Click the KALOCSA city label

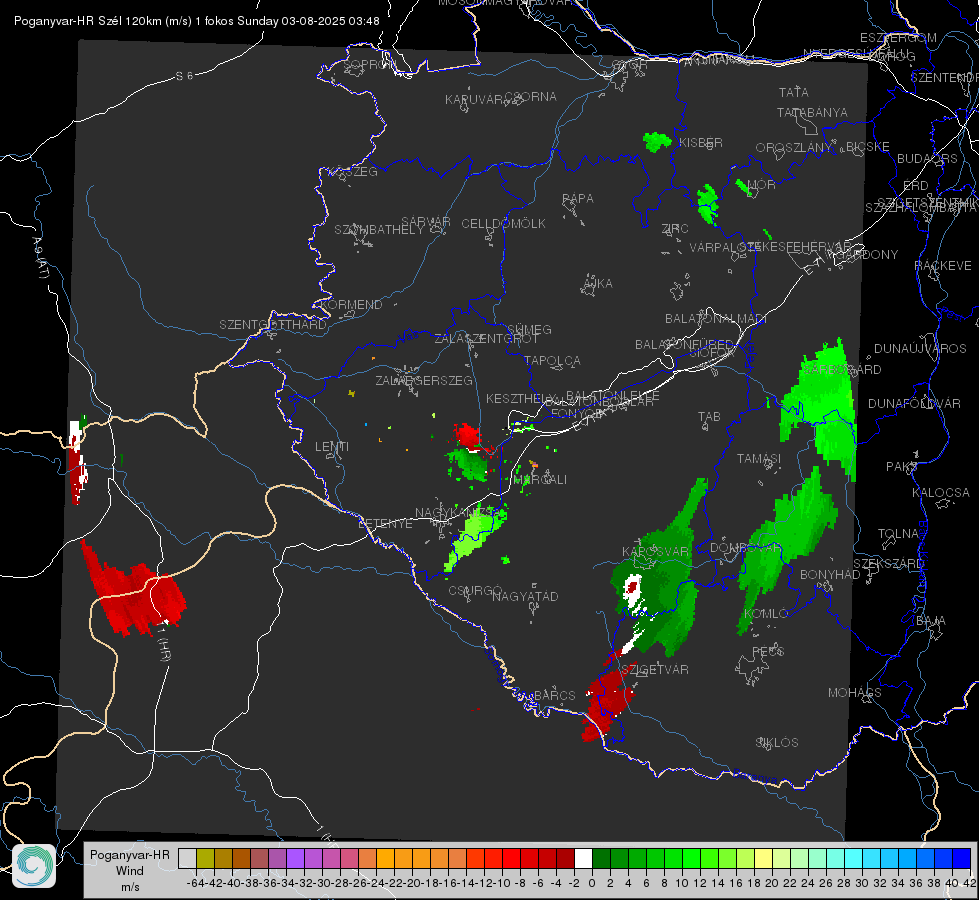940,492
